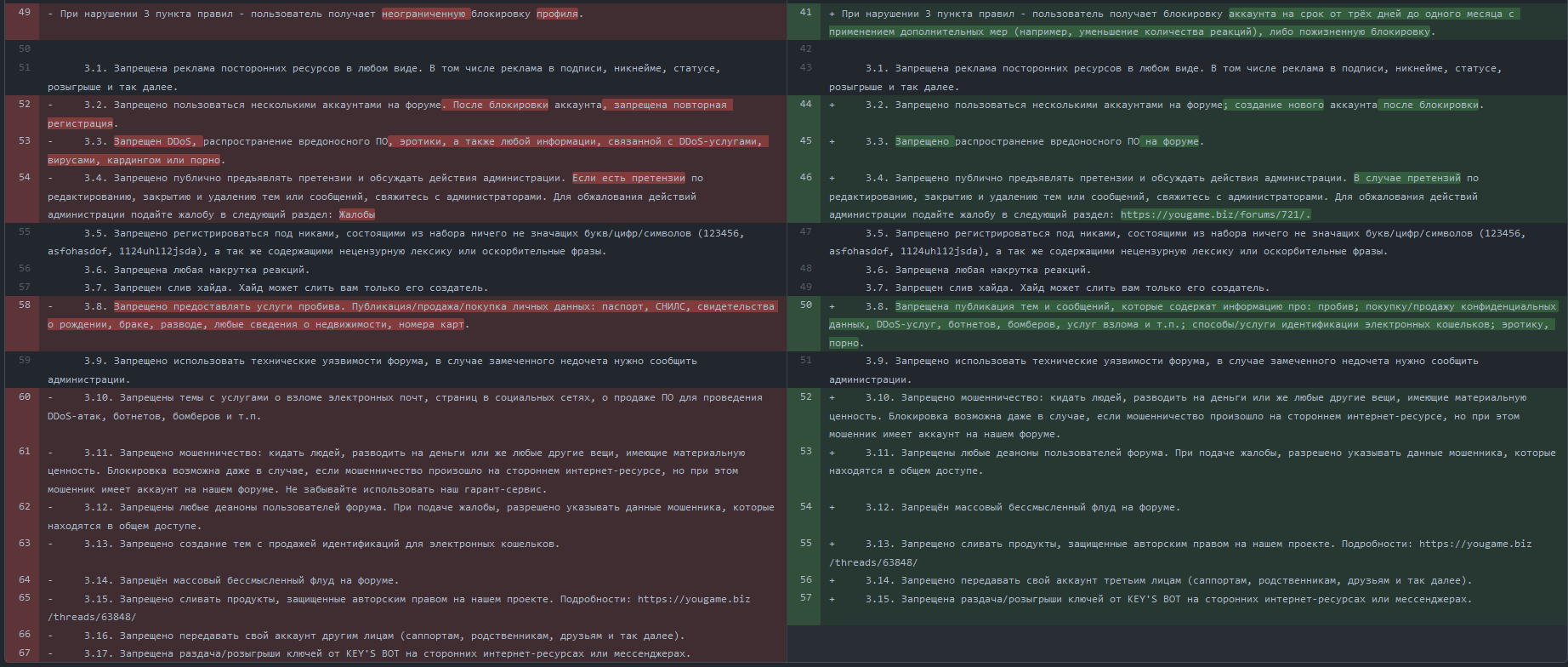1568x667 pixels.
Task: Click plus marker on added rule 3.12 line
Action: [832, 508]
